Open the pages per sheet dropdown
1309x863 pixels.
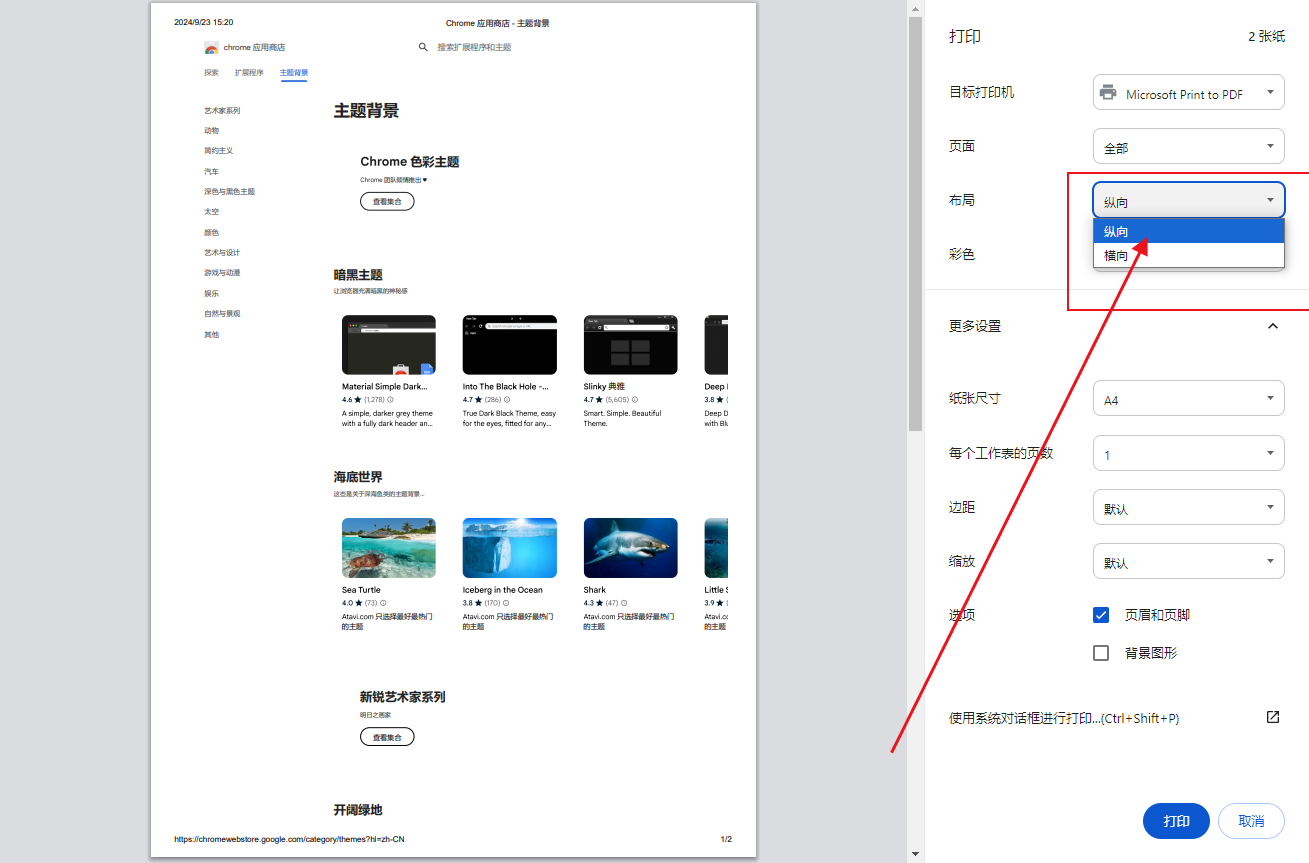(1188, 453)
